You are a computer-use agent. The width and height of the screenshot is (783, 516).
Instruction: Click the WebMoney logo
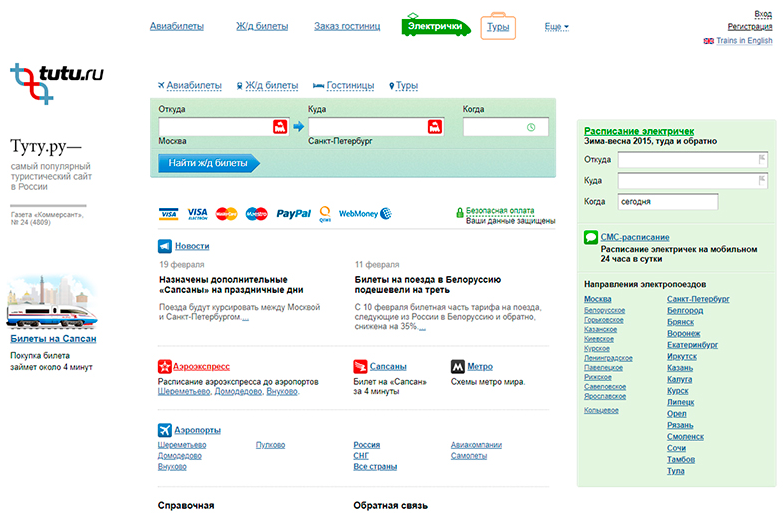pos(365,214)
